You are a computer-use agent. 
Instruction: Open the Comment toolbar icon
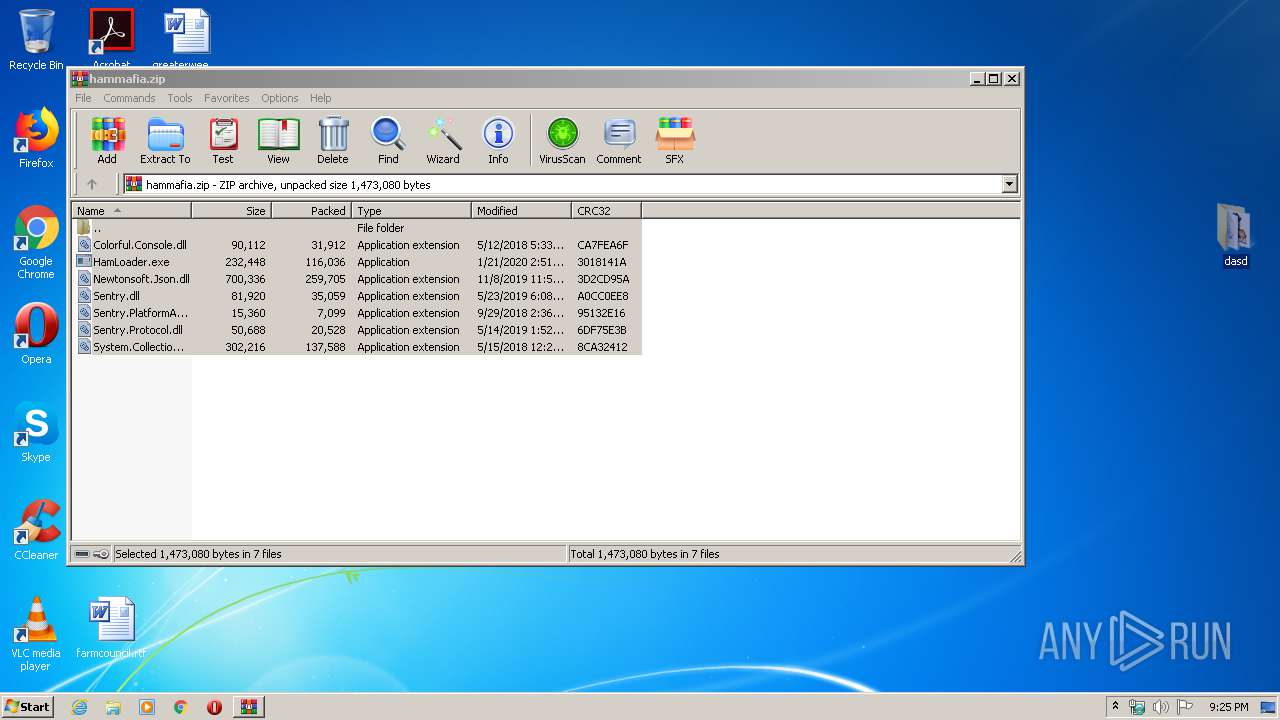coord(619,141)
